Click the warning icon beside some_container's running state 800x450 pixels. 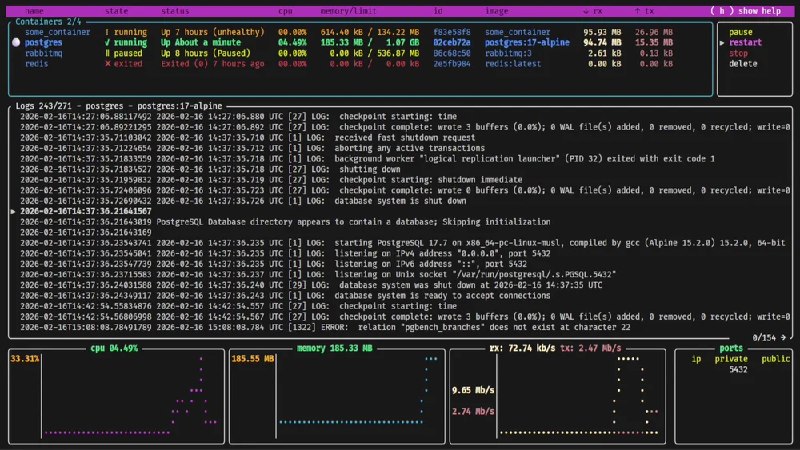pos(107,32)
